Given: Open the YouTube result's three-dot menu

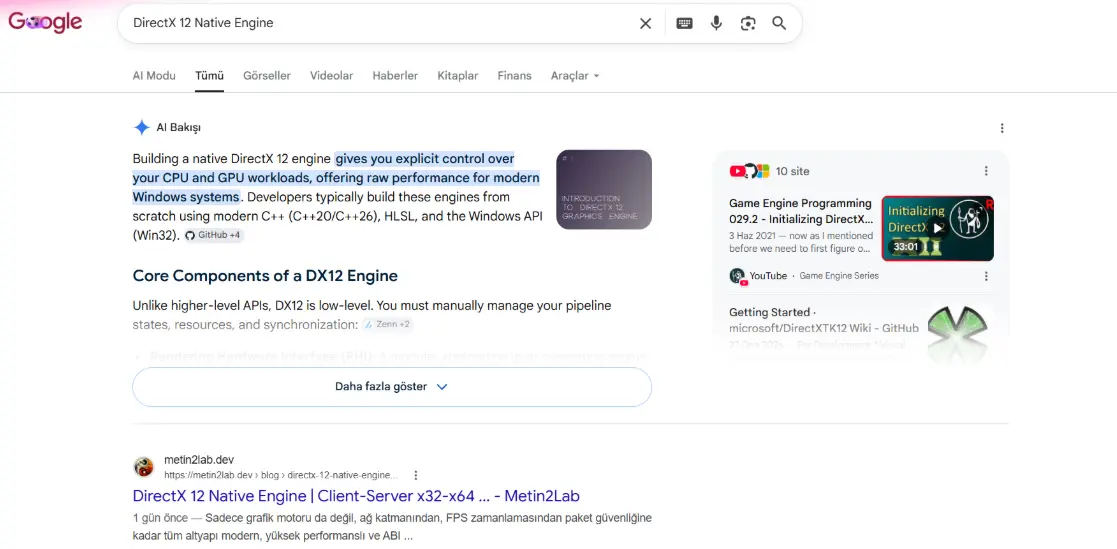Looking at the screenshot, I should [x=987, y=276].
